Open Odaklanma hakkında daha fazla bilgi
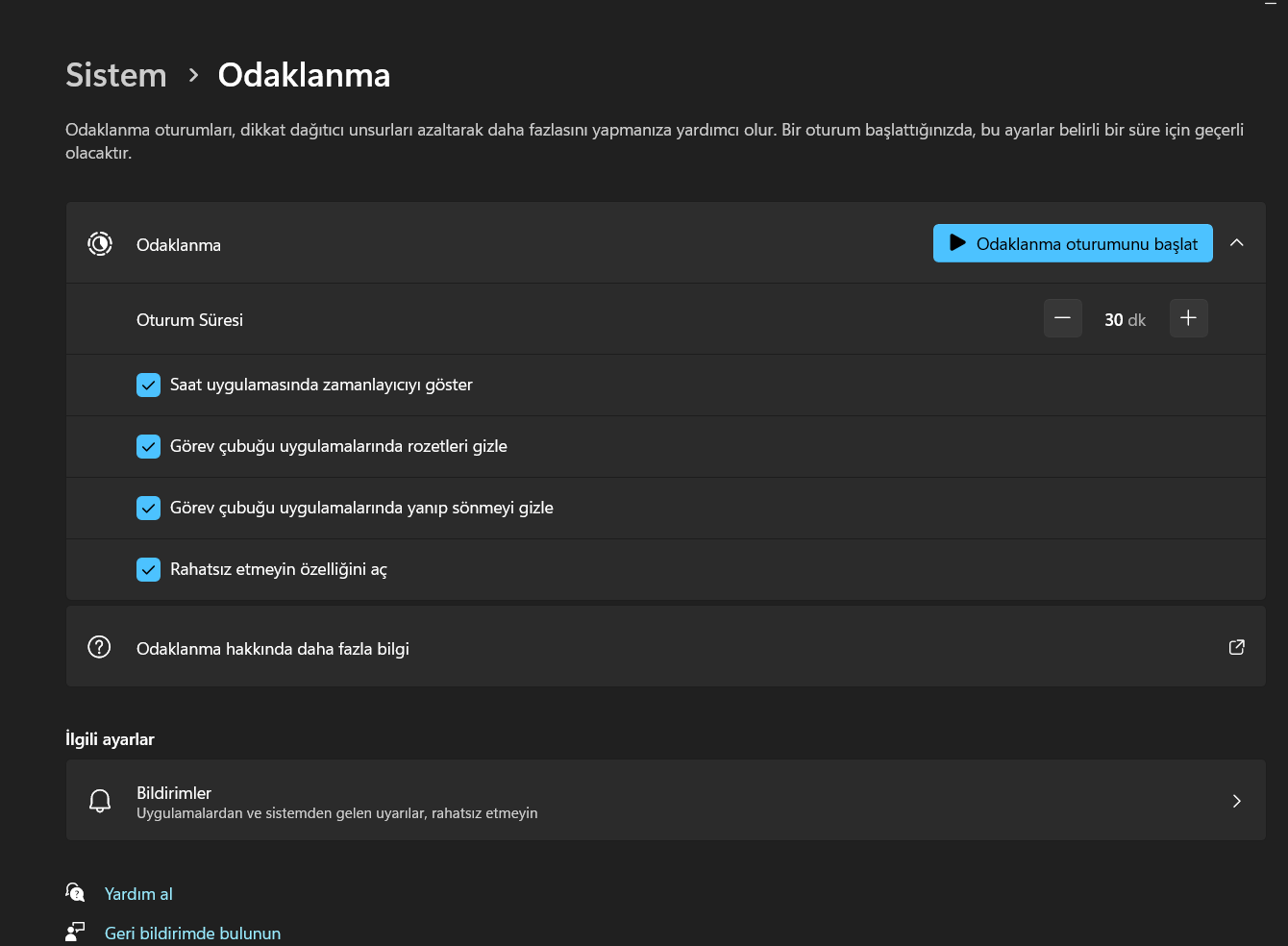1288x946 pixels. tap(273, 649)
